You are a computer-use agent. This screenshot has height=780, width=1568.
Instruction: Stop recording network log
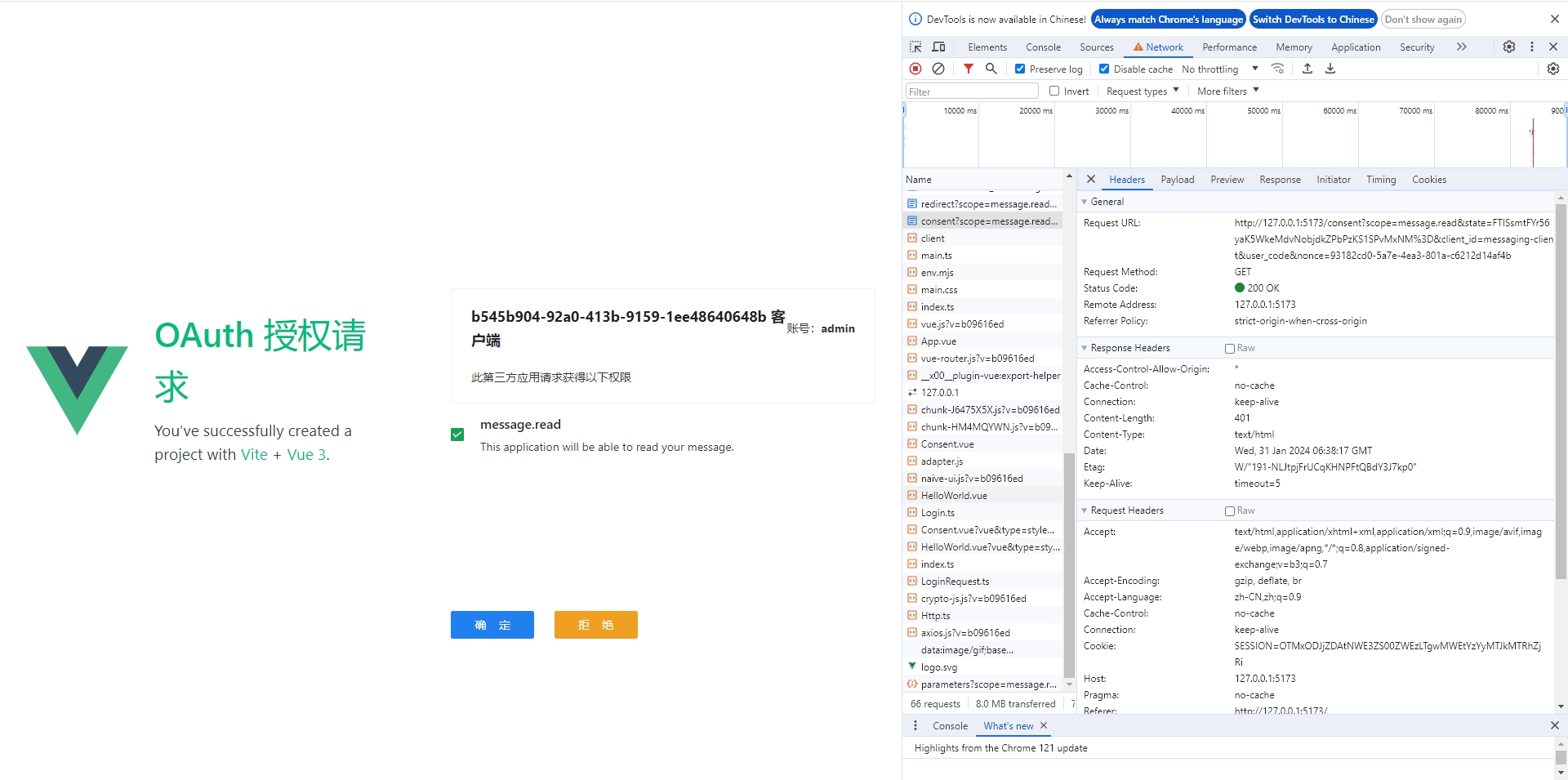pos(915,69)
